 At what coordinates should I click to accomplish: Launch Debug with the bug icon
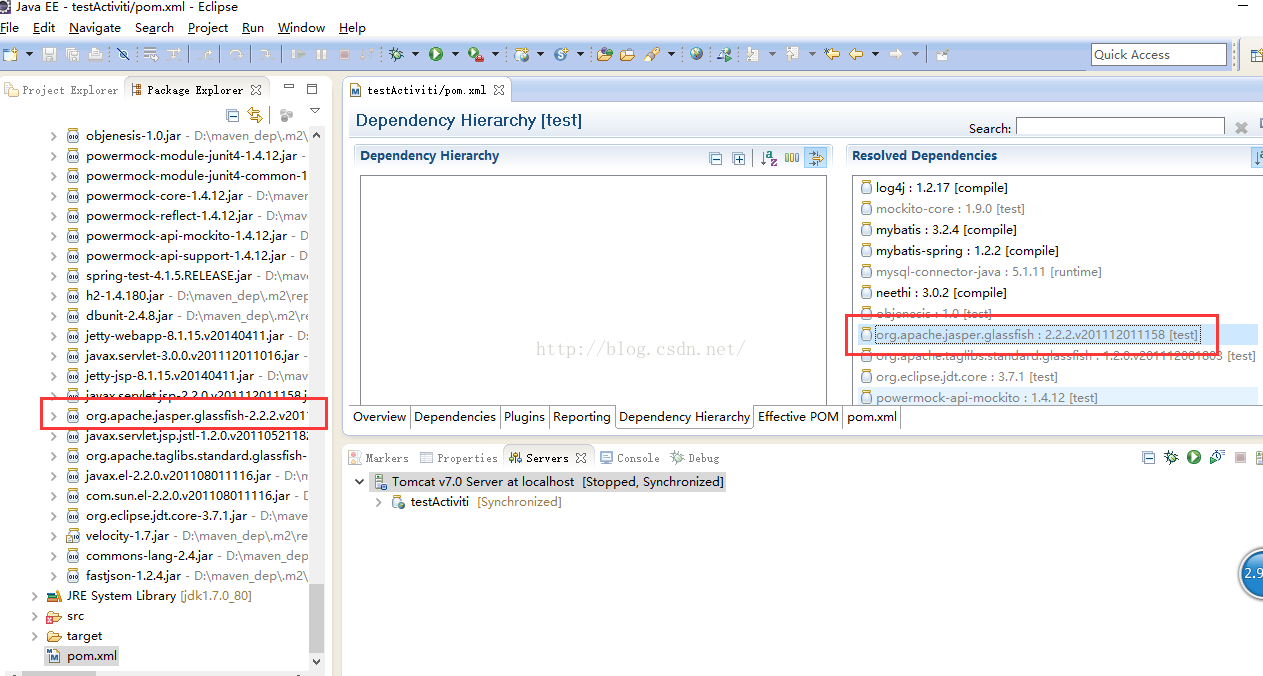(x=396, y=54)
